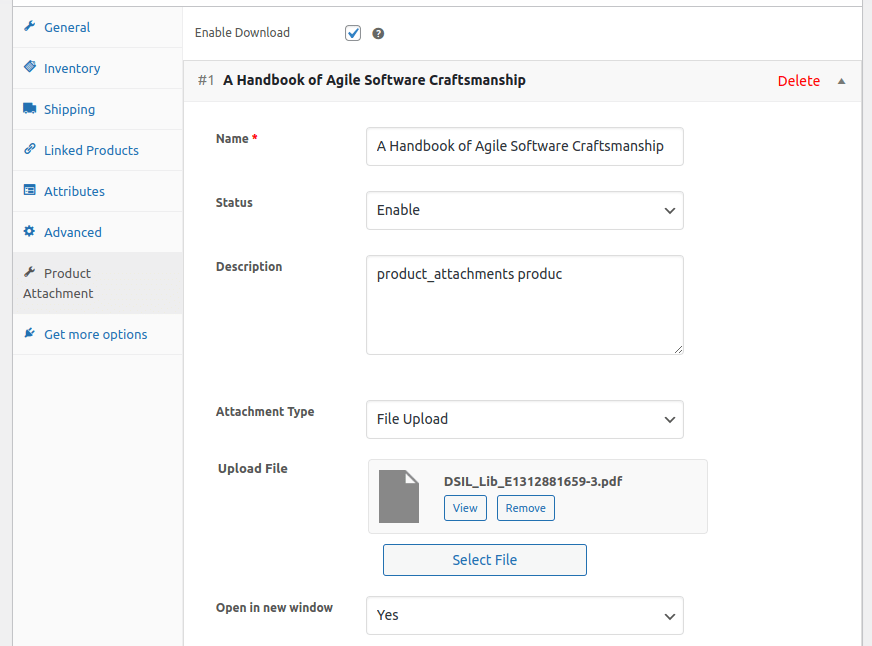This screenshot has height=646, width=872.
Task: Collapse the Handbook attachment section
Action: [841, 81]
